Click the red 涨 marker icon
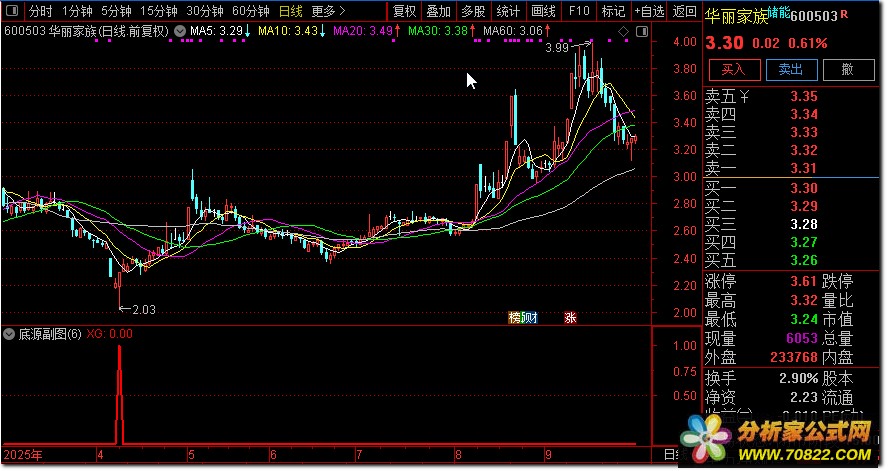Image resolution: width=888 pixels, height=471 pixels. 570,318
